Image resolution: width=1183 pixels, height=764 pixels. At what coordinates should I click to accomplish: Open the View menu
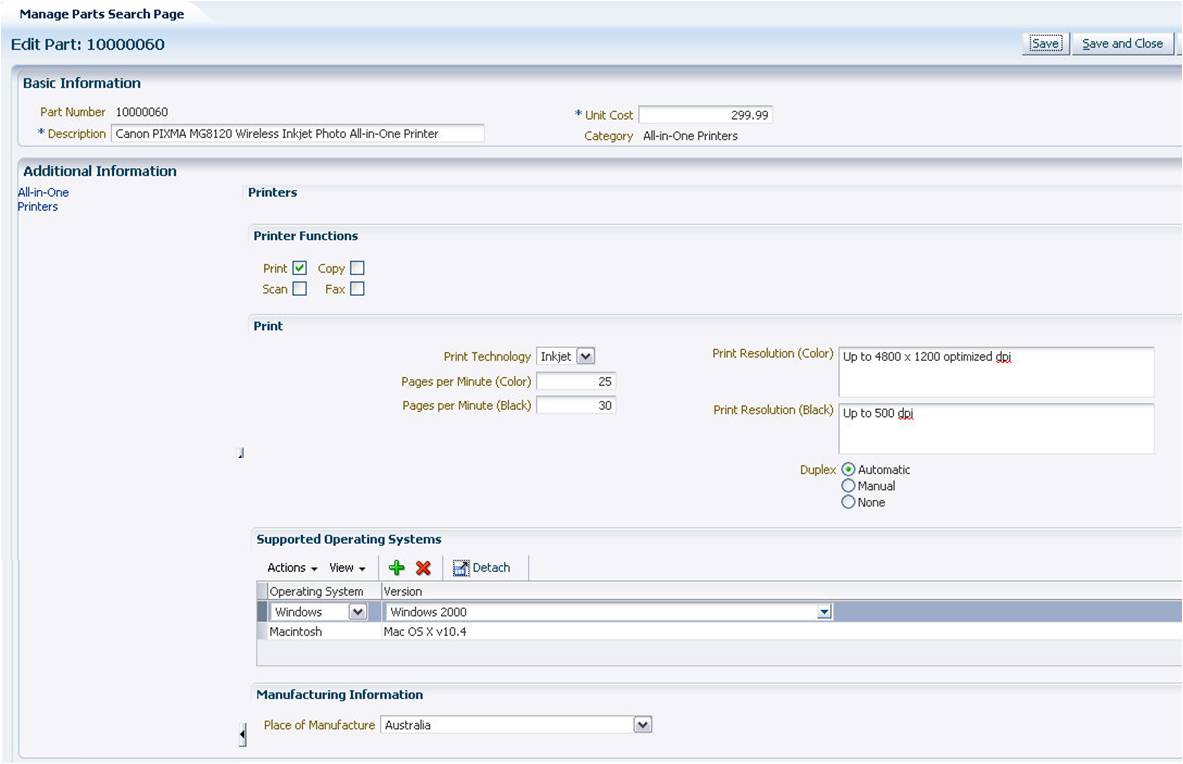pyautogui.click(x=347, y=568)
